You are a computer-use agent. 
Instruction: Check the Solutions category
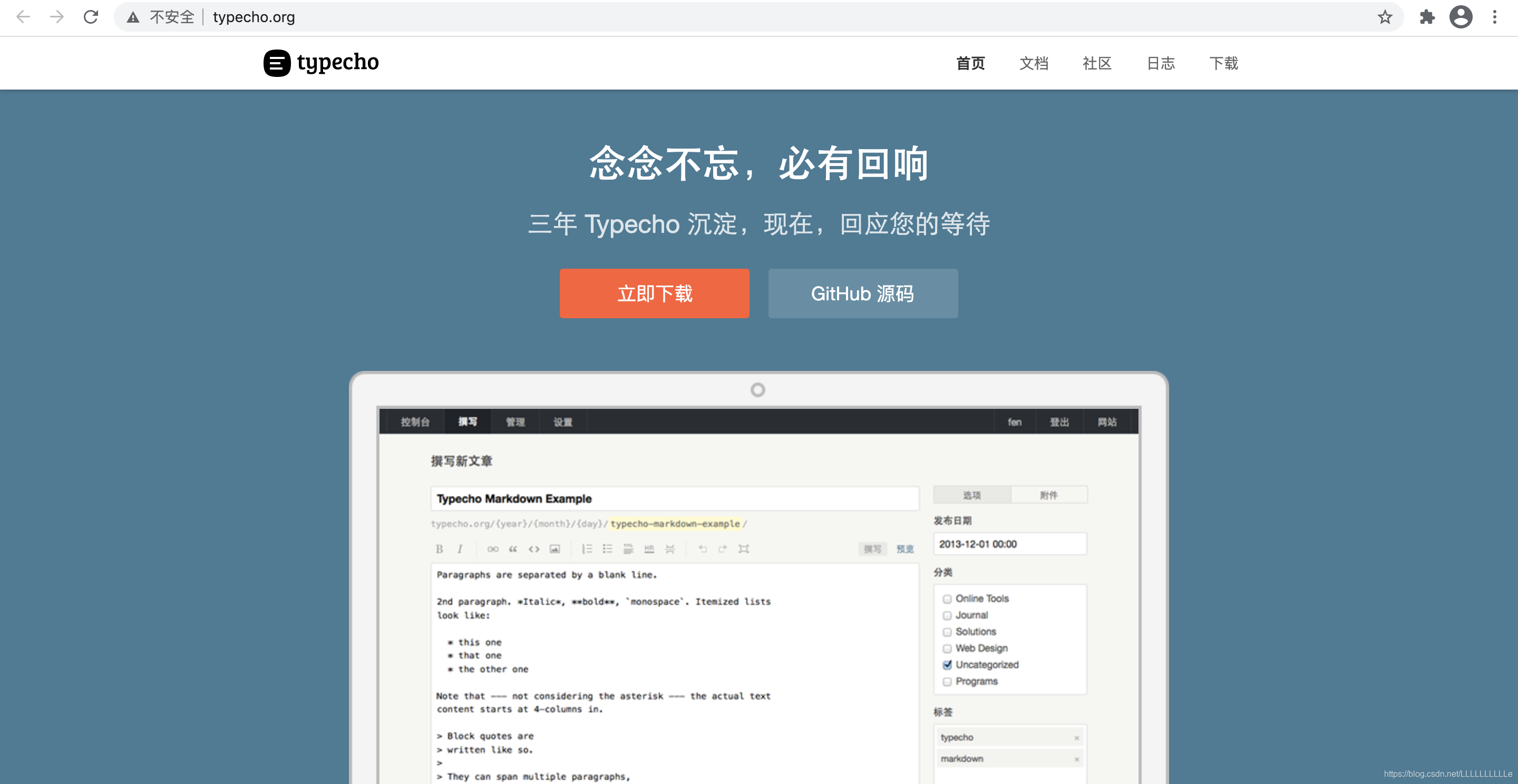pyautogui.click(x=947, y=632)
